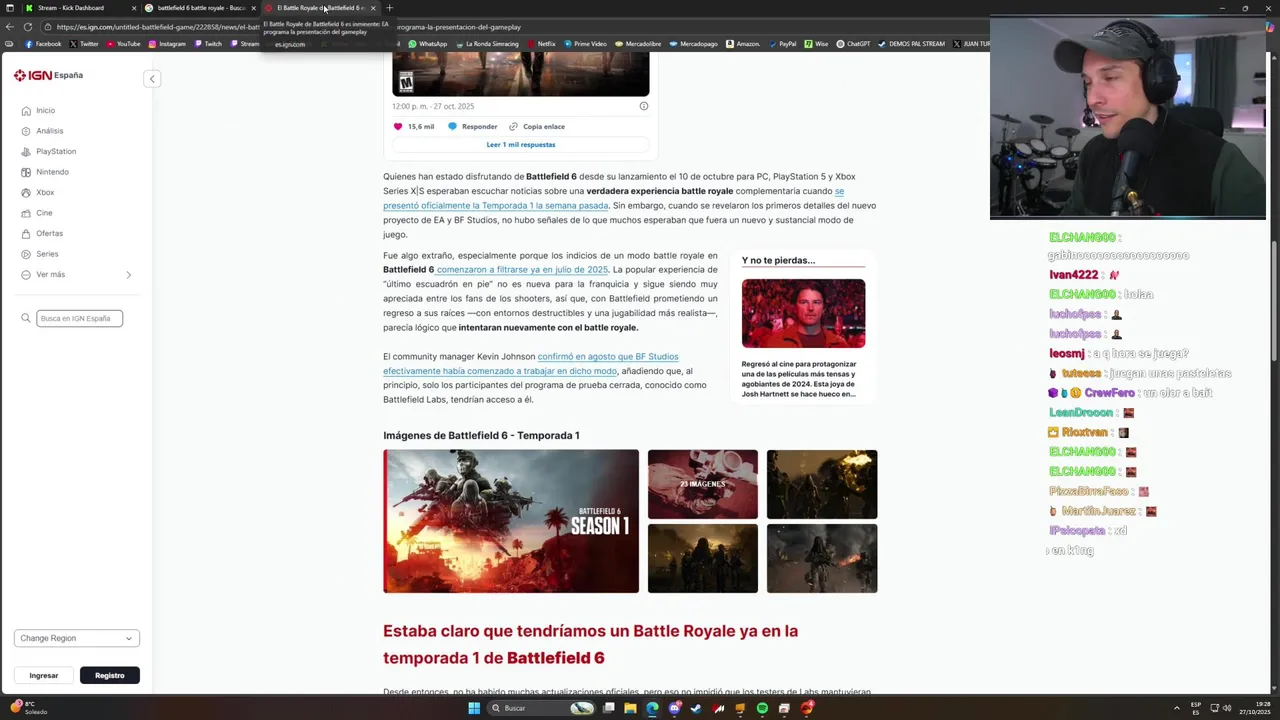
Task: Reload the page
Action: pyautogui.click(x=27, y=27)
